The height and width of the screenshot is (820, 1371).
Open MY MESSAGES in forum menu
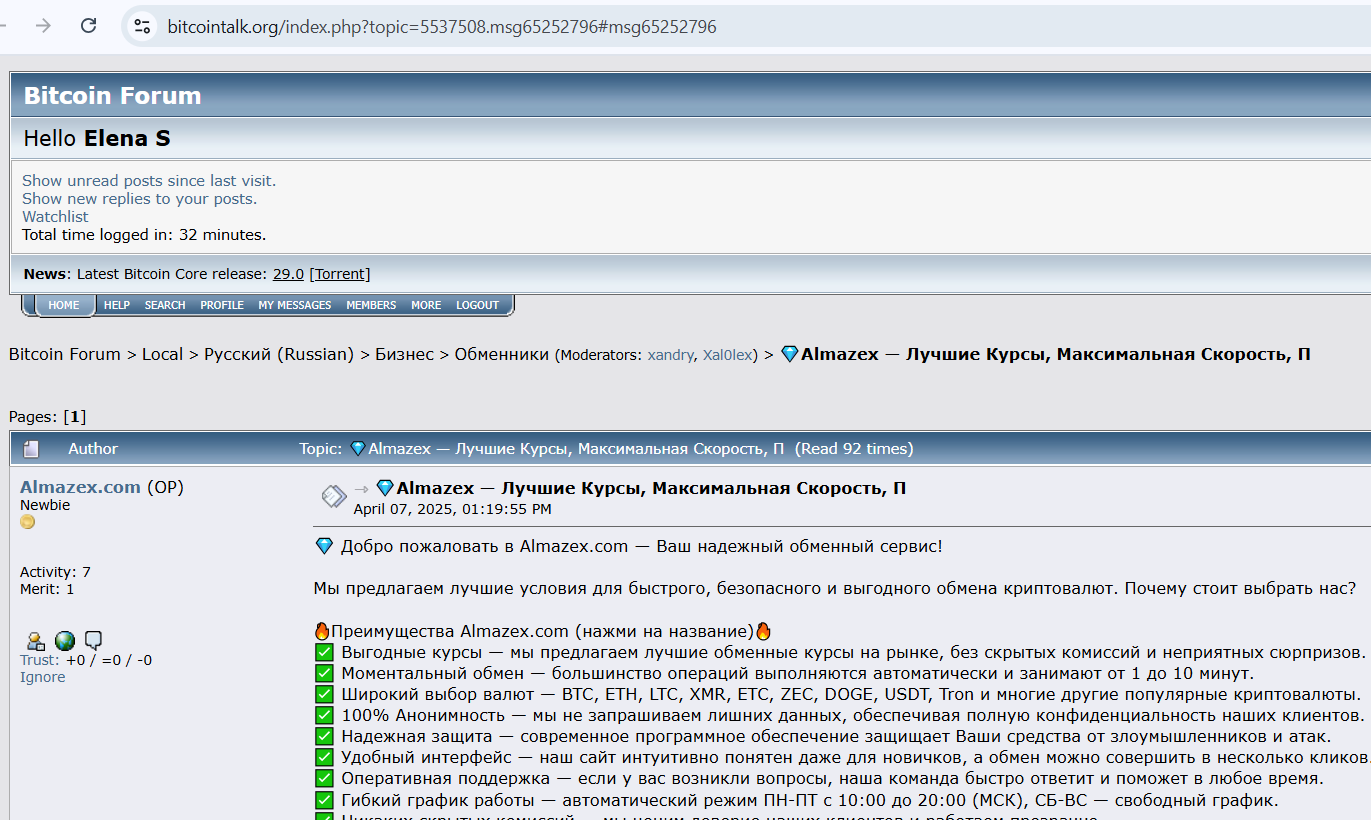coord(295,305)
